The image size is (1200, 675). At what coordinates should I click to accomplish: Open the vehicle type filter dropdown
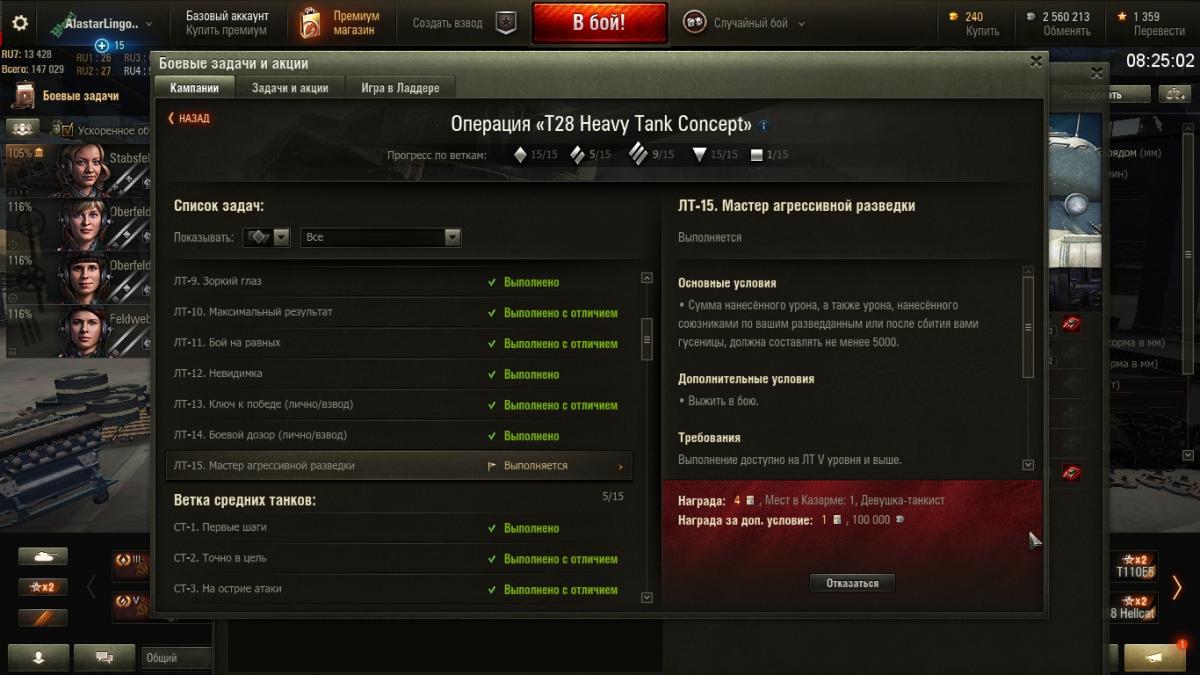click(266, 237)
